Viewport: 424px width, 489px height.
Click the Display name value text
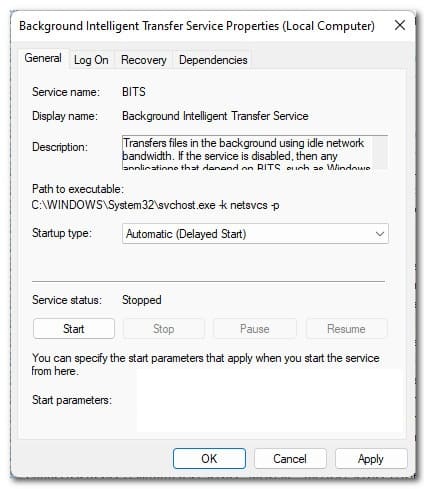click(x=215, y=116)
